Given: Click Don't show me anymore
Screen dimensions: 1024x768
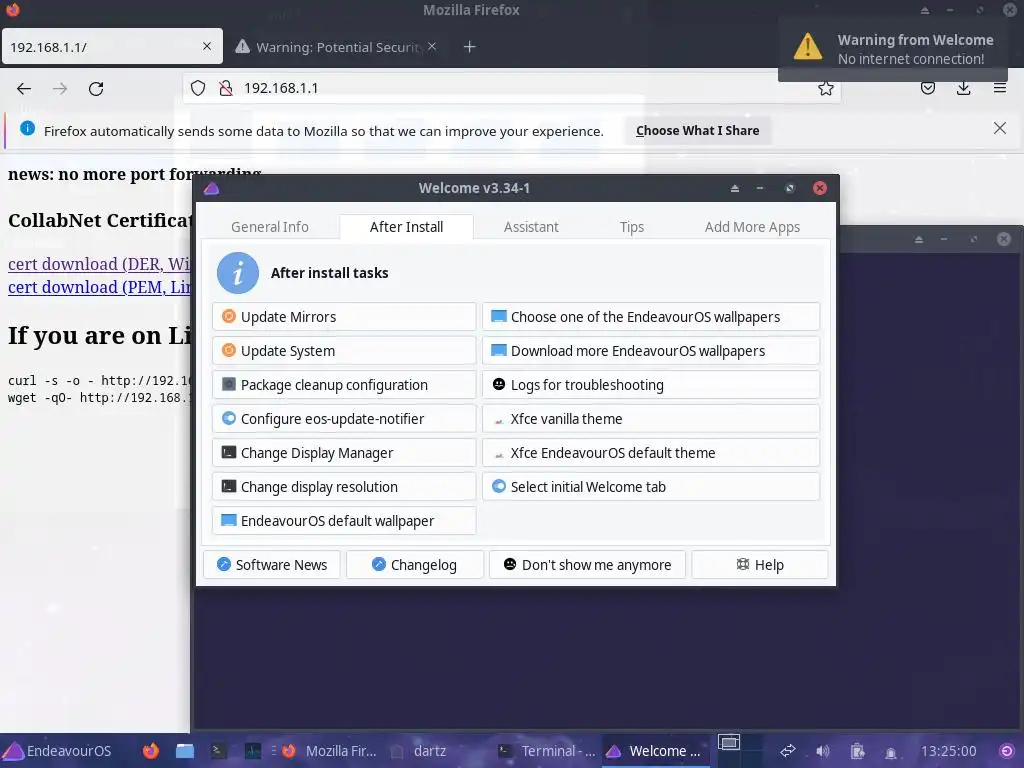Looking at the screenshot, I should tap(587, 565).
